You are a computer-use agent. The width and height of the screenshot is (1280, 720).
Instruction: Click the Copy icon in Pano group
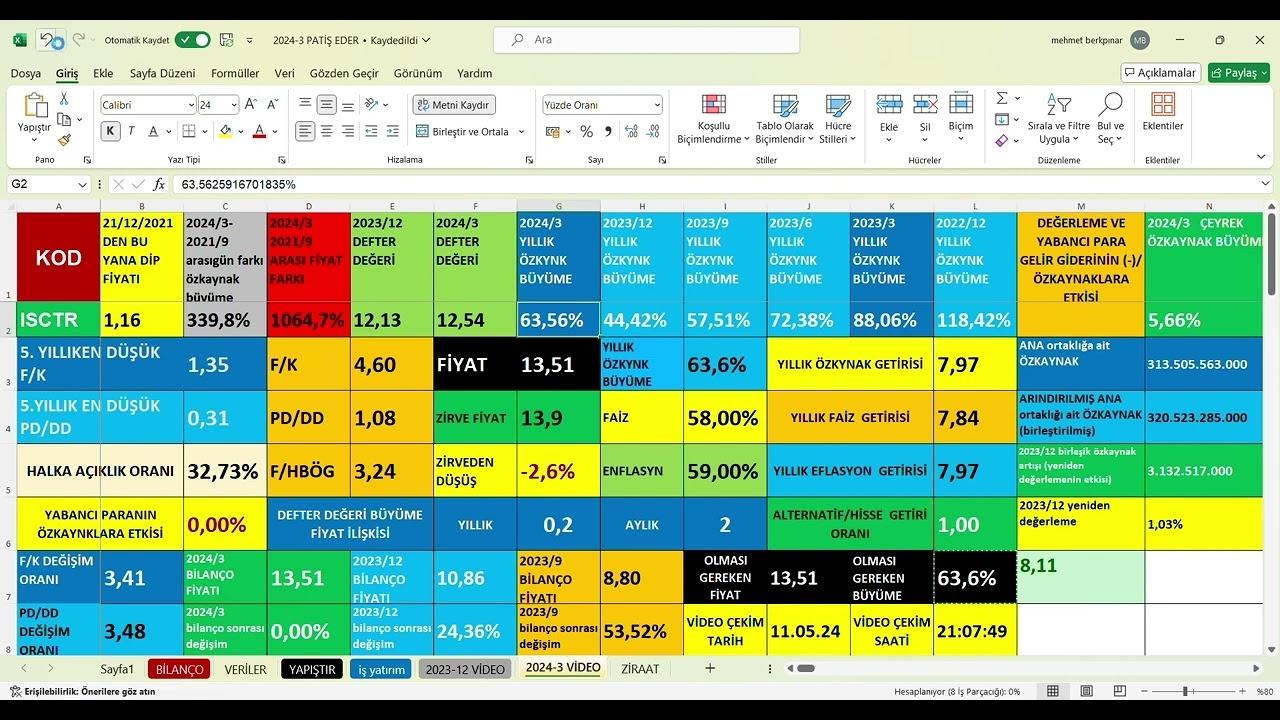pyautogui.click(x=64, y=119)
